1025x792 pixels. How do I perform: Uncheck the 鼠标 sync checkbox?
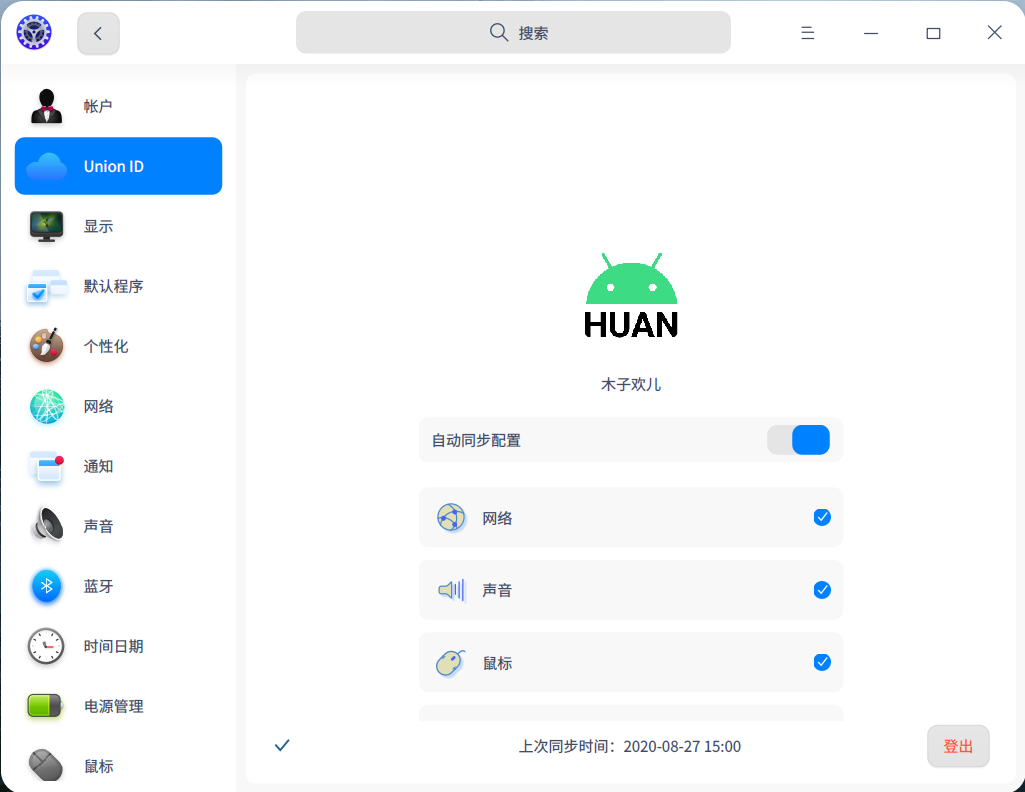pyautogui.click(x=822, y=663)
